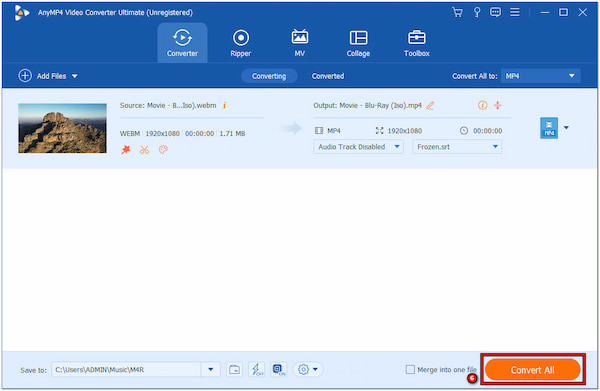Open the Frozen.srt subtitle dropdown
The image size is (600, 391).
[457, 147]
